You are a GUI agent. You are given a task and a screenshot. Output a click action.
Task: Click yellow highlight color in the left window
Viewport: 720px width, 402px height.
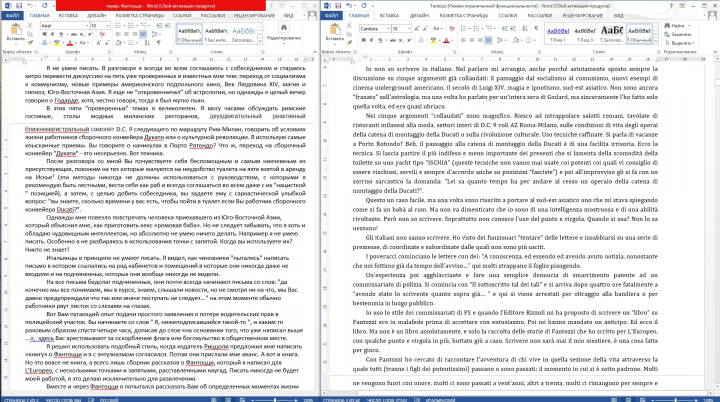point(56,43)
